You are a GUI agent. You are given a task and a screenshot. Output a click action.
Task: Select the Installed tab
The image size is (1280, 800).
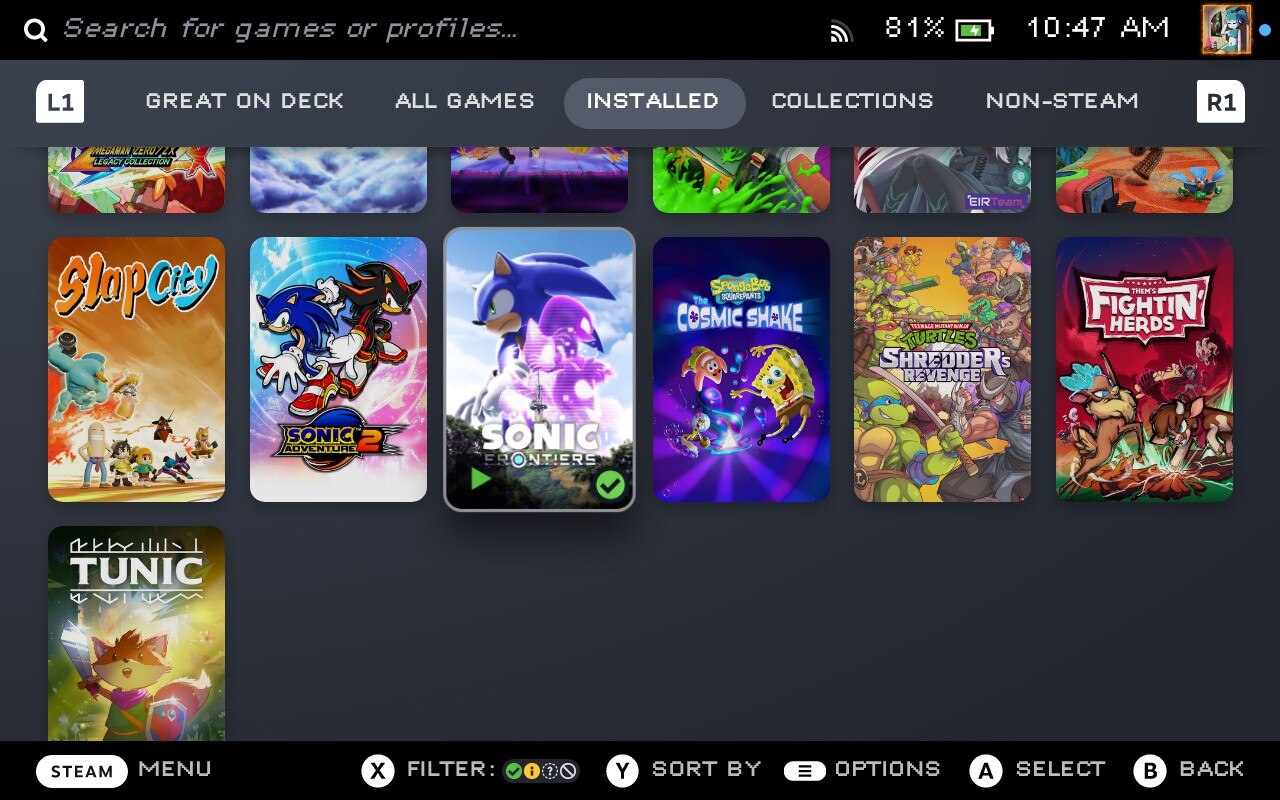tap(654, 102)
